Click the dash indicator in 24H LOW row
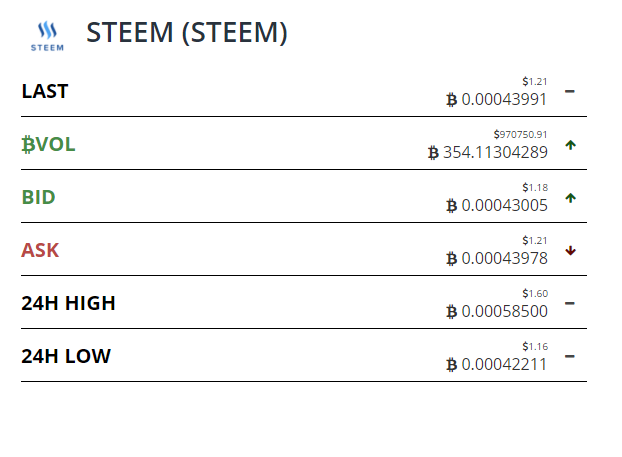Viewport: 622px width, 457px height. click(x=570, y=356)
